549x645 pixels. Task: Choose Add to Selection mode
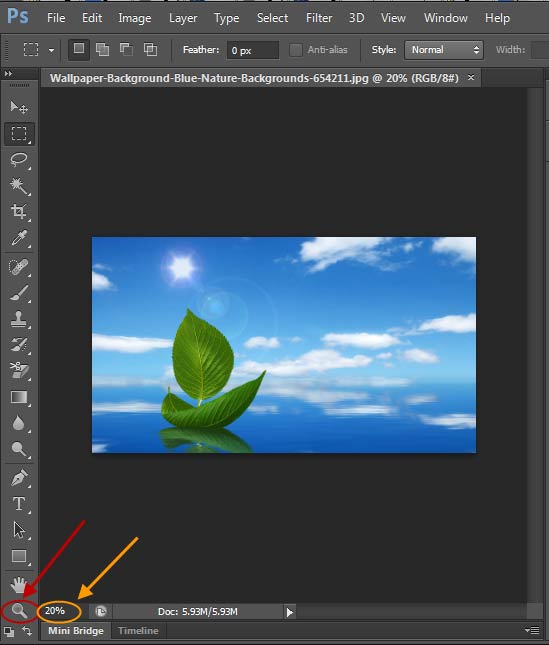[102, 49]
